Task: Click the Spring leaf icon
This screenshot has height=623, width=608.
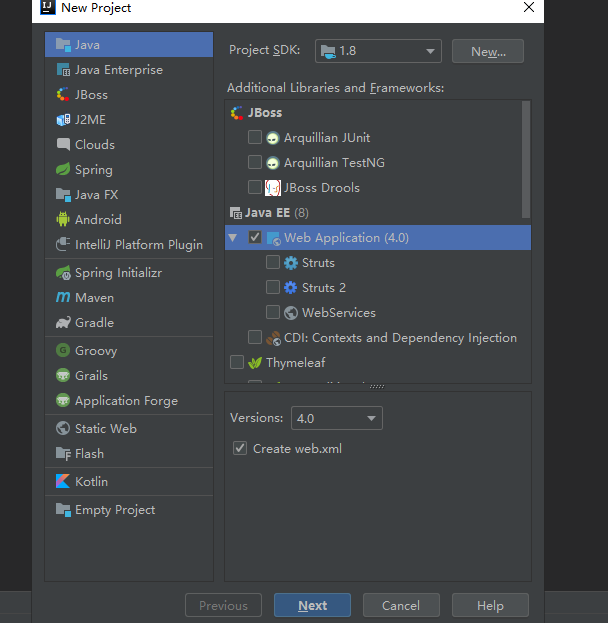Action: pos(63,169)
